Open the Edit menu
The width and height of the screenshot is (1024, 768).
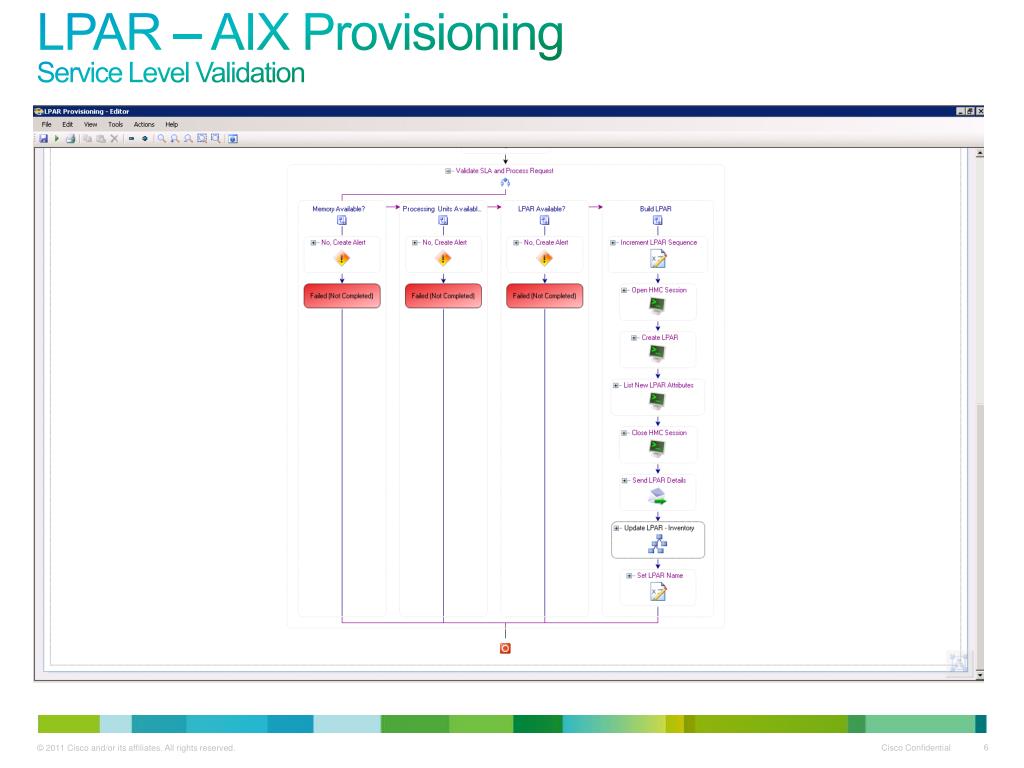[67, 125]
